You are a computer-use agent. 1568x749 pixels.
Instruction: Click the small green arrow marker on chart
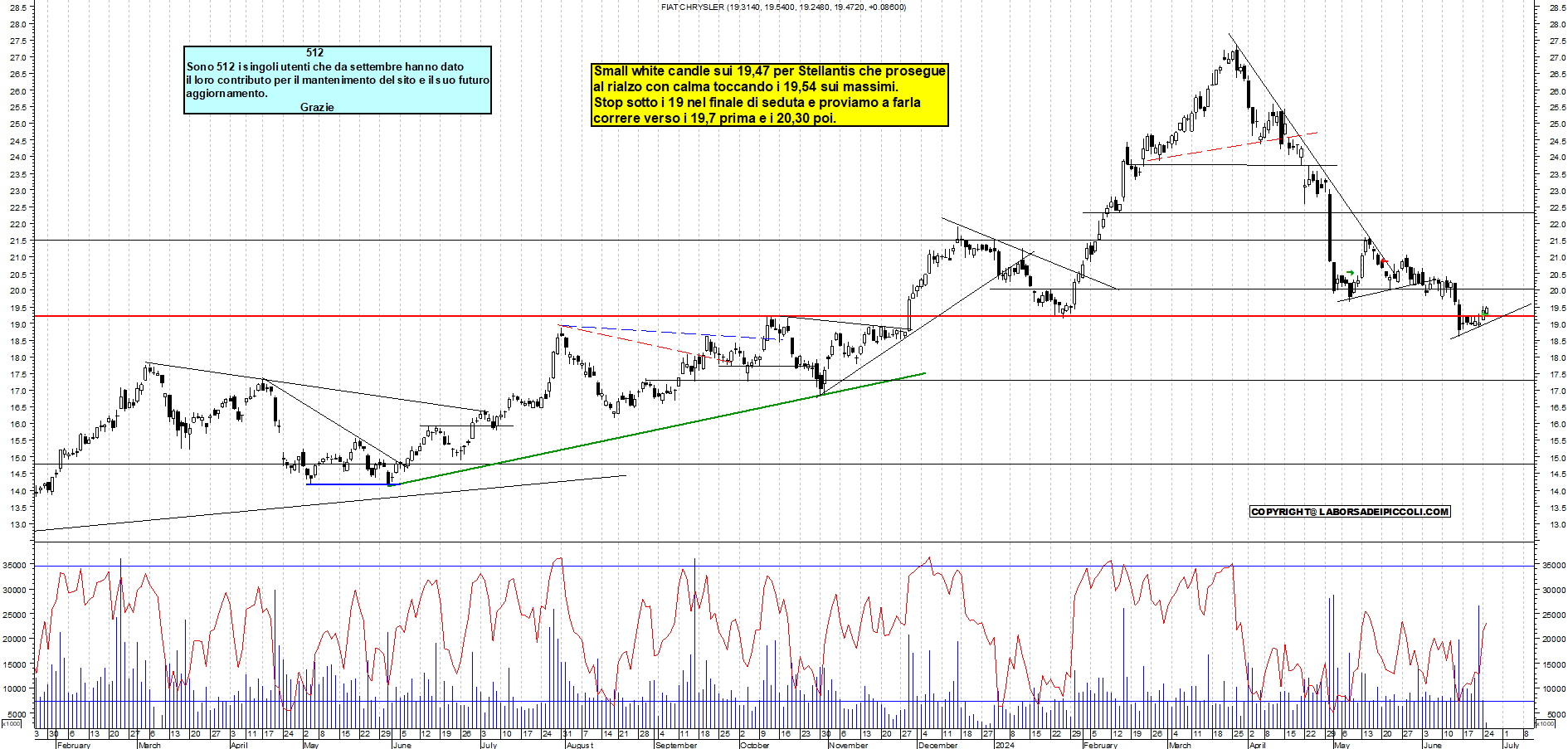tap(1350, 273)
